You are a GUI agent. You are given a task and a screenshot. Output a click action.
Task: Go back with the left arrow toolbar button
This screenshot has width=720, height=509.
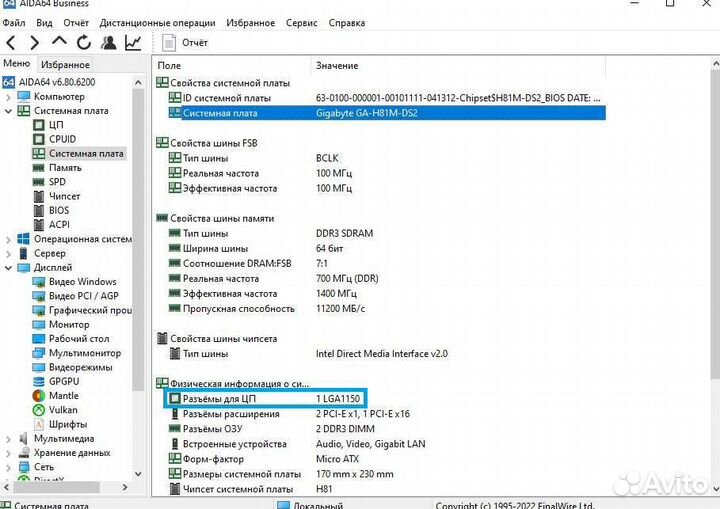(x=11, y=43)
